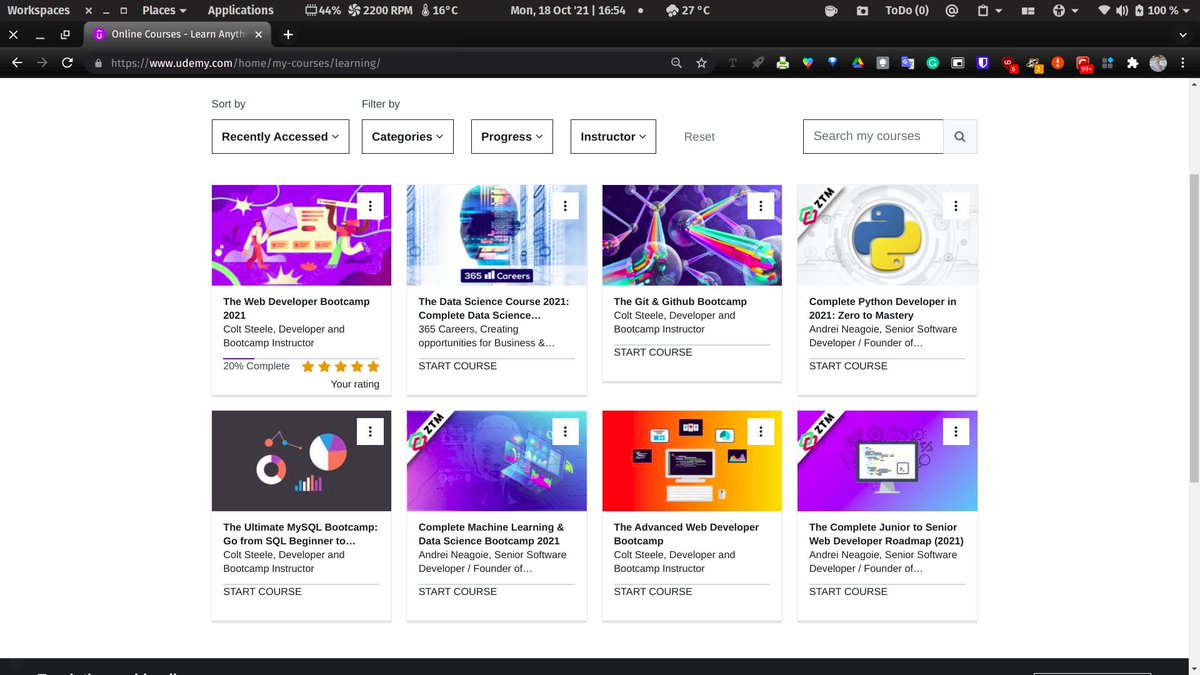Click the 20% Complete progress bar
The height and width of the screenshot is (675, 1200).
(301, 357)
